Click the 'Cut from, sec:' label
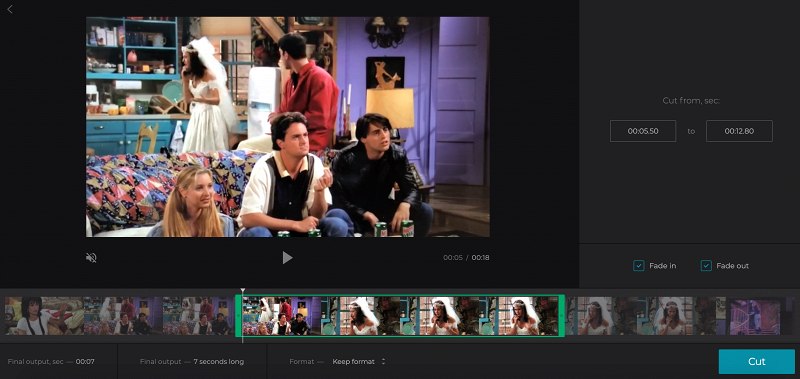 [691, 100]
